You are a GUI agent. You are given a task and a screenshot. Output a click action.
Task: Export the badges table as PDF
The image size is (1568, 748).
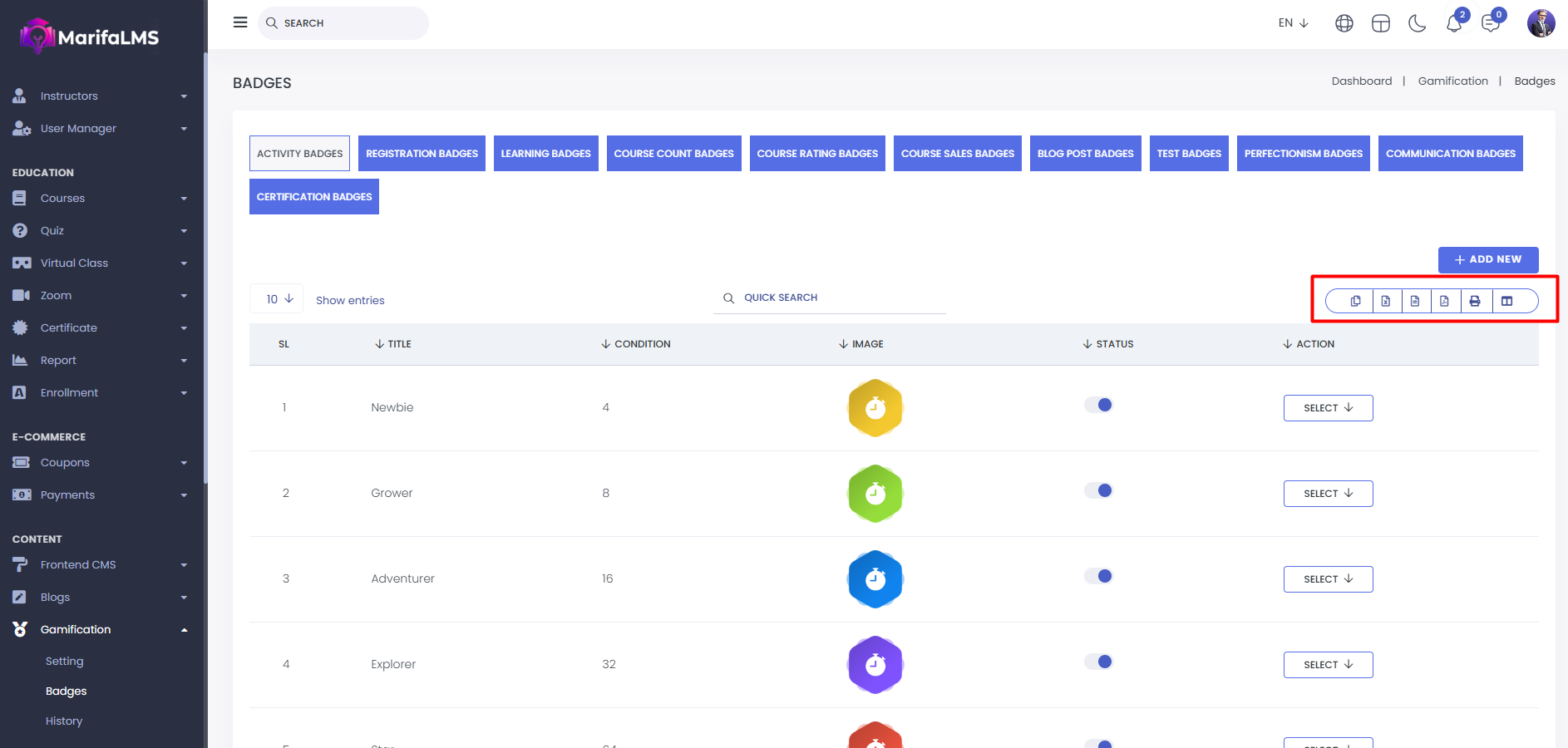[x=1445, y=301]
